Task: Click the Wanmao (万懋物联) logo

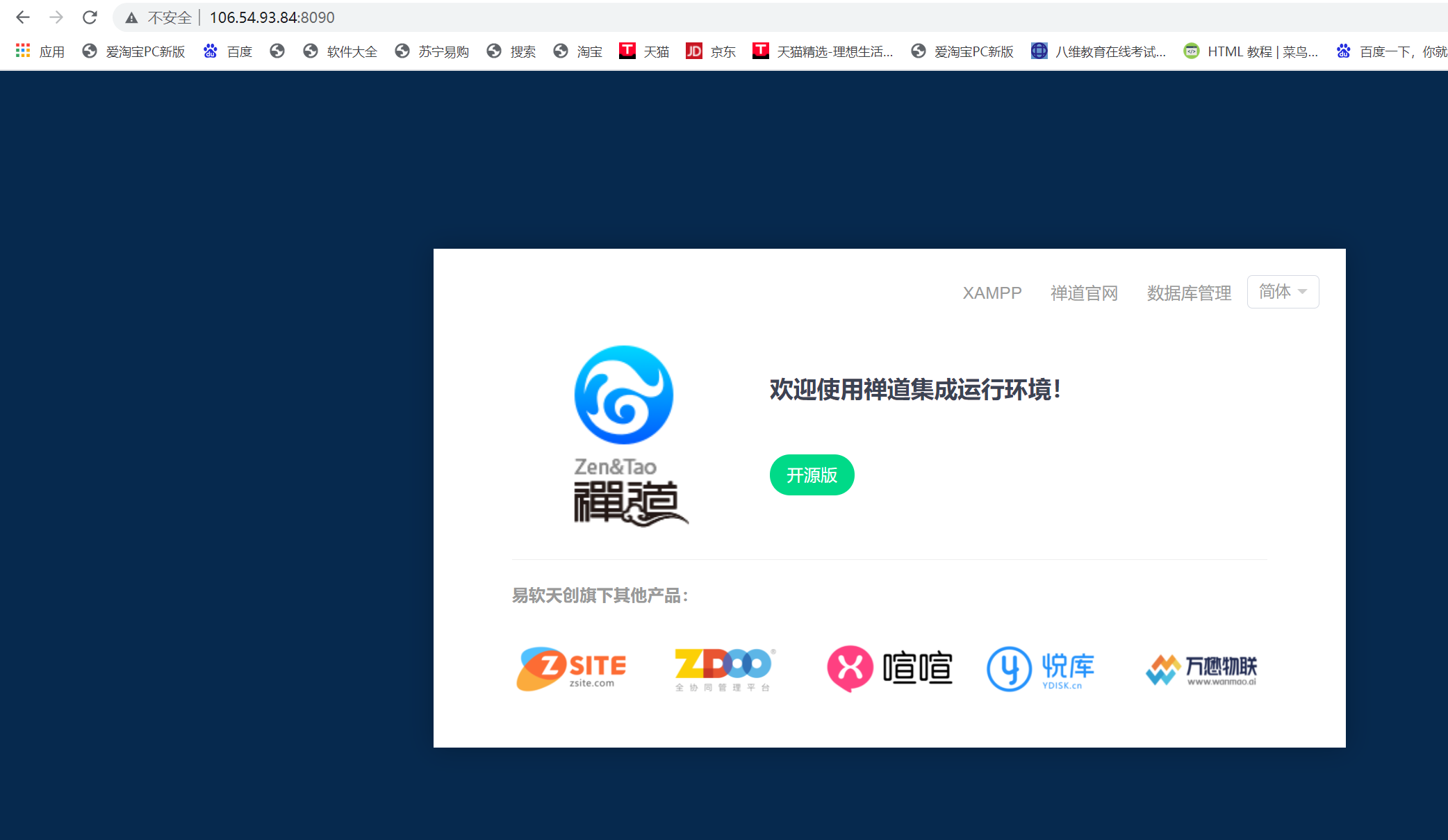Action: pyautogui.click(x=1201, y=670)
